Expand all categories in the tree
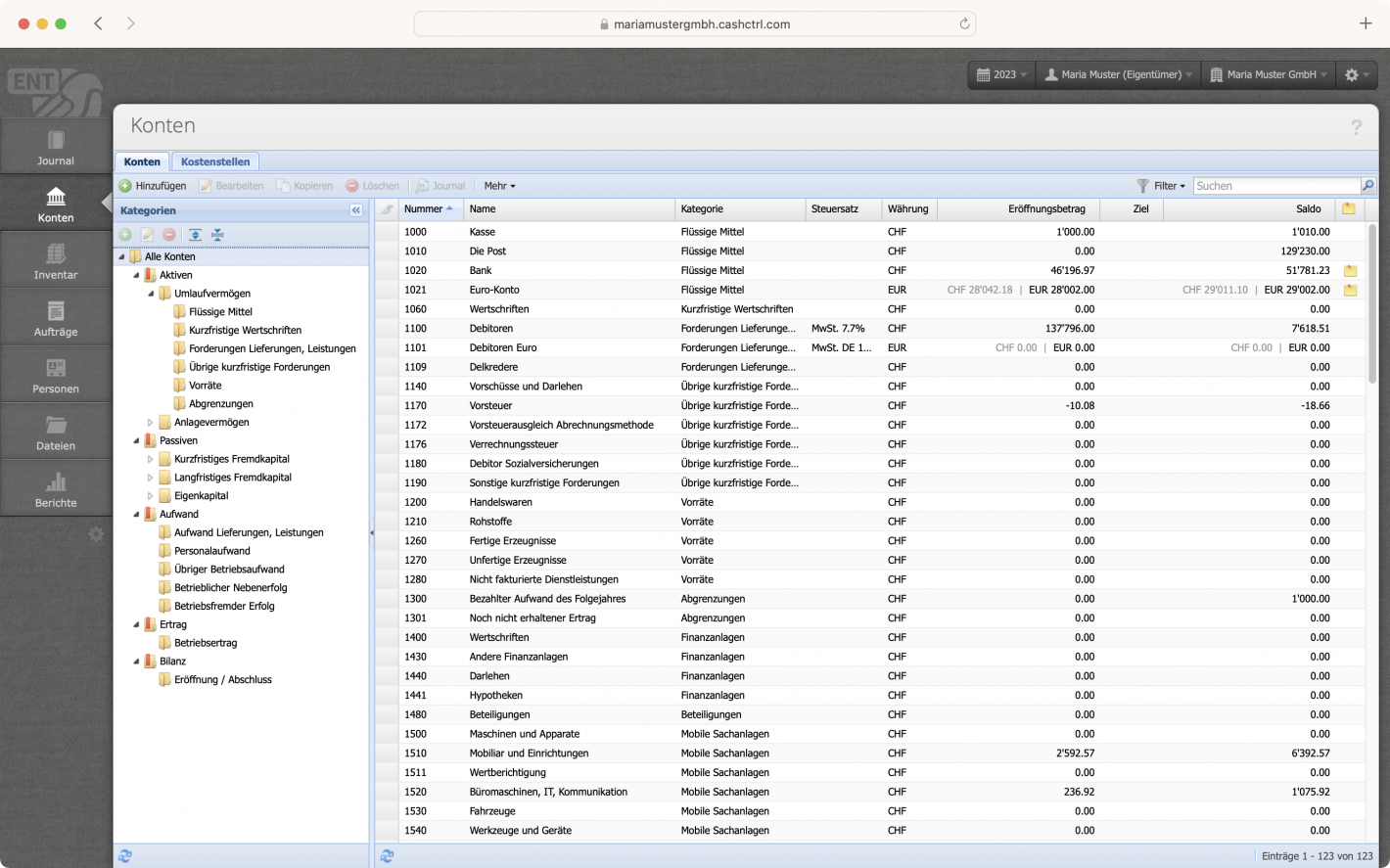 pos(194,235)
